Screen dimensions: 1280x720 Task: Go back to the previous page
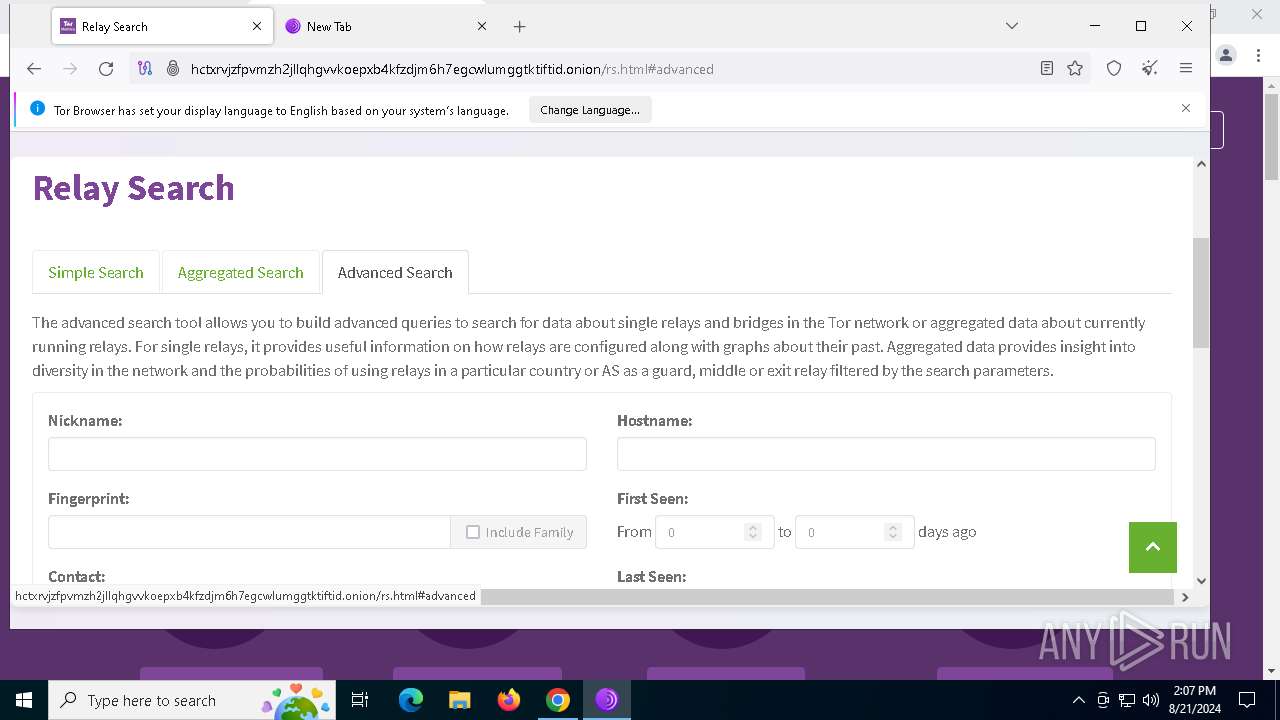coord(34,69)
